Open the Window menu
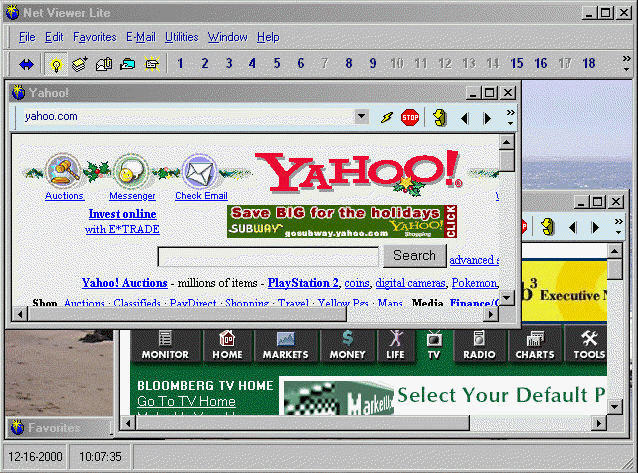Screen dimensions: 638x473 pyautogui.click(x=227, y=37)
